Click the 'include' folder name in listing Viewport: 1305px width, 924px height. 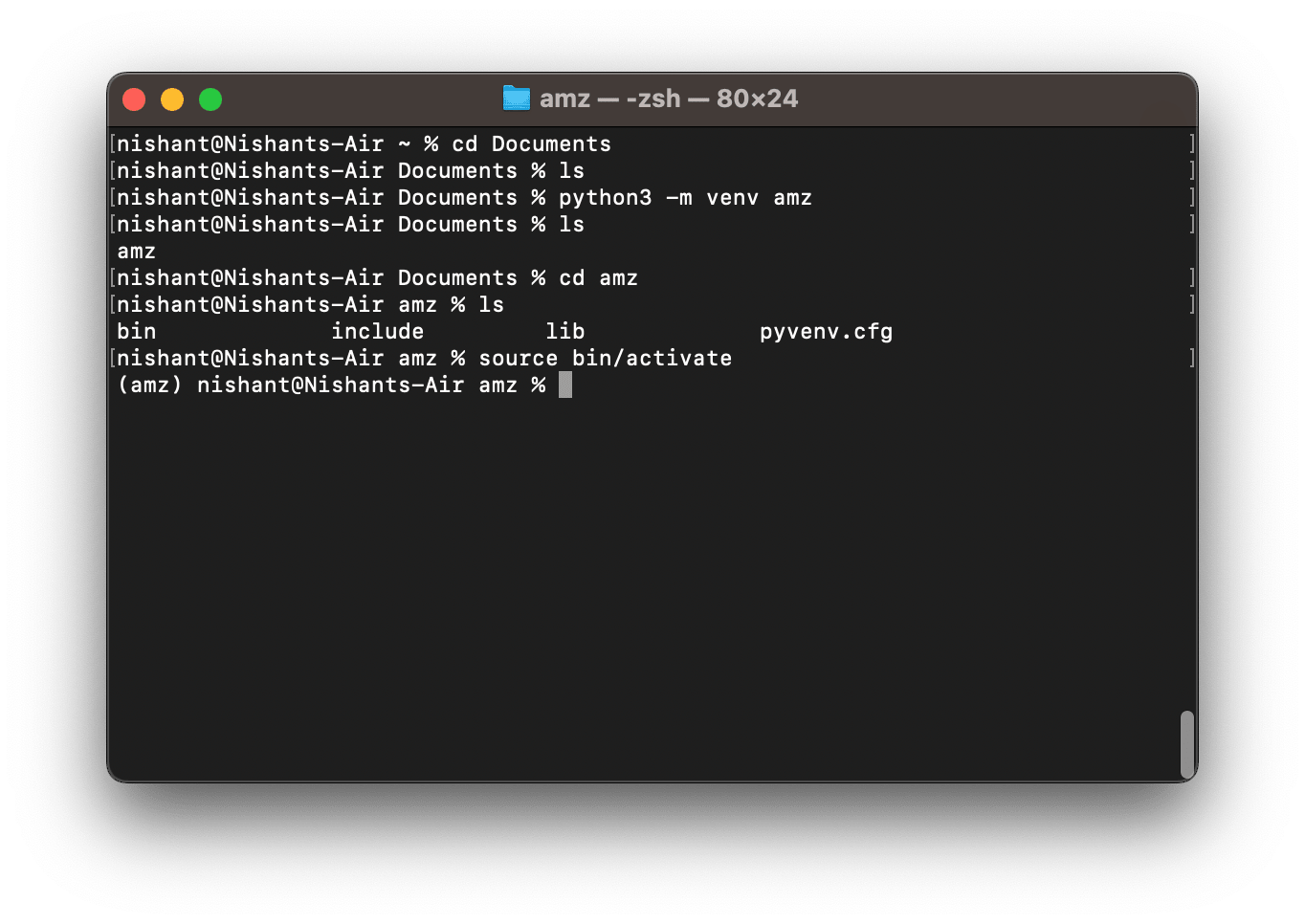point(377,332)
